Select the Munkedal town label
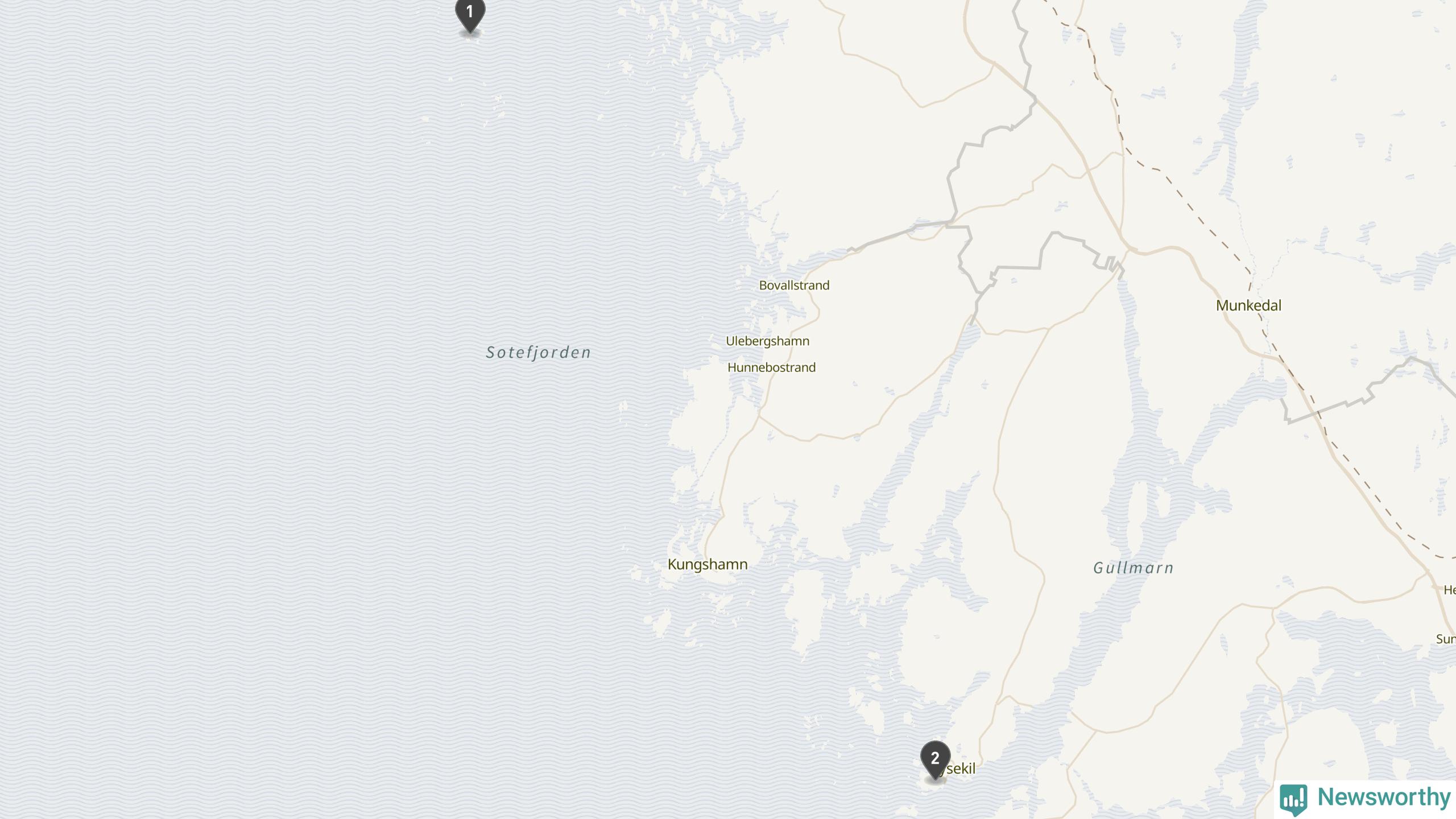The image size is (1456, 819). pyautogui.click(x=1248, y=305)
